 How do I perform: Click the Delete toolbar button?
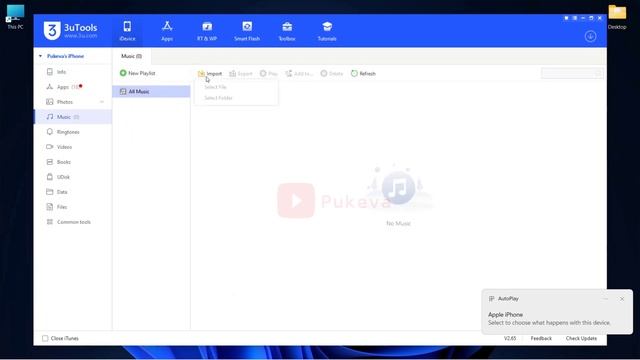(332, 73)
